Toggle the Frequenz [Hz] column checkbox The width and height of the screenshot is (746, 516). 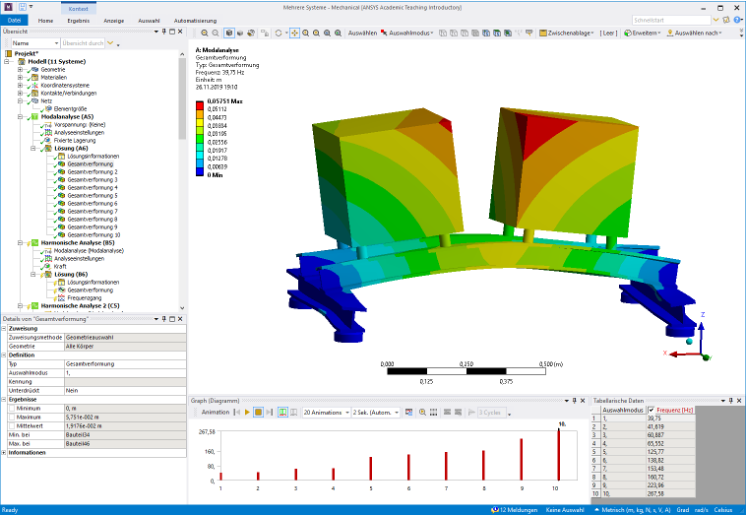pos(652,410)
